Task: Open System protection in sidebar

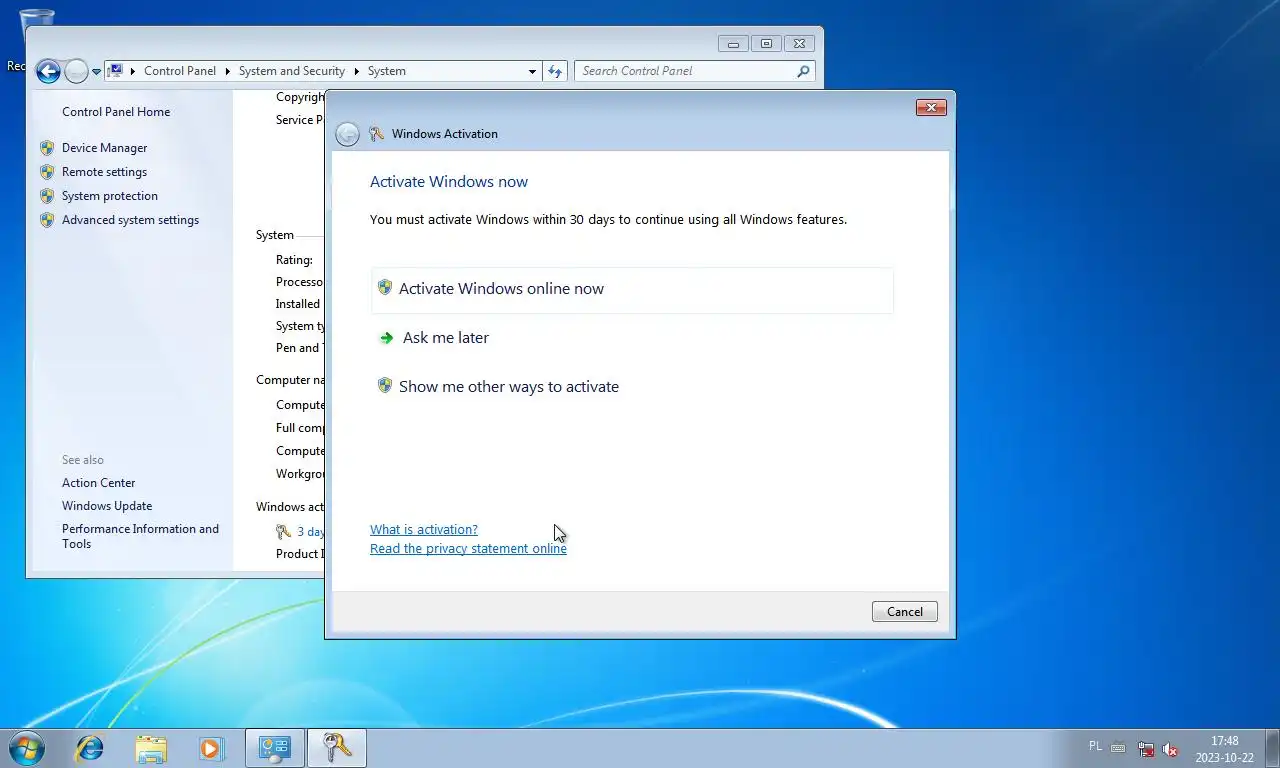Action: [110, 196]
